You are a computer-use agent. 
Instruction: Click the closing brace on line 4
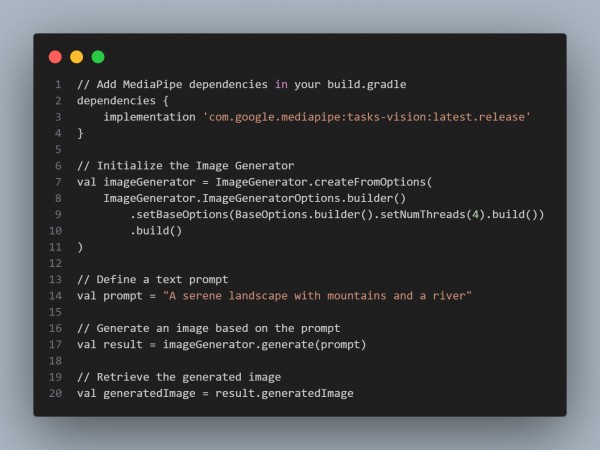coord(80,133)
